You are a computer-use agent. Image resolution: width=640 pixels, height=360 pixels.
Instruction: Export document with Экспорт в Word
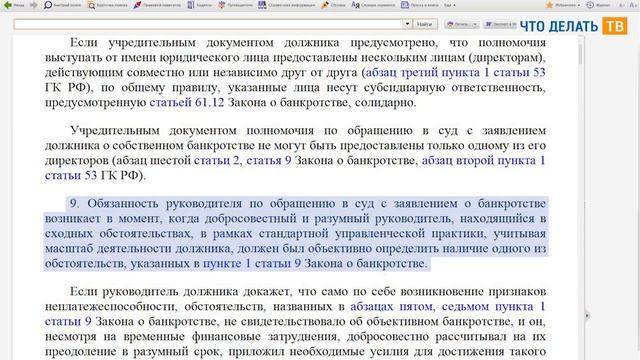(x=500, y=24)
